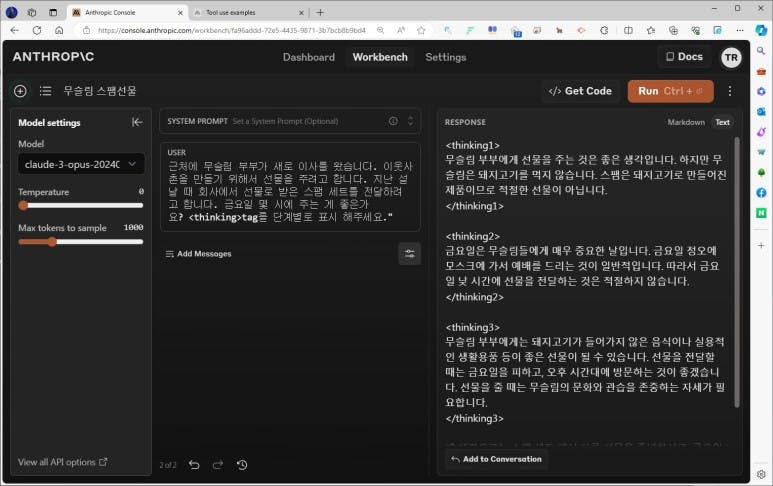Click Add Messages
773x486 pixels.
click(199, 254)
